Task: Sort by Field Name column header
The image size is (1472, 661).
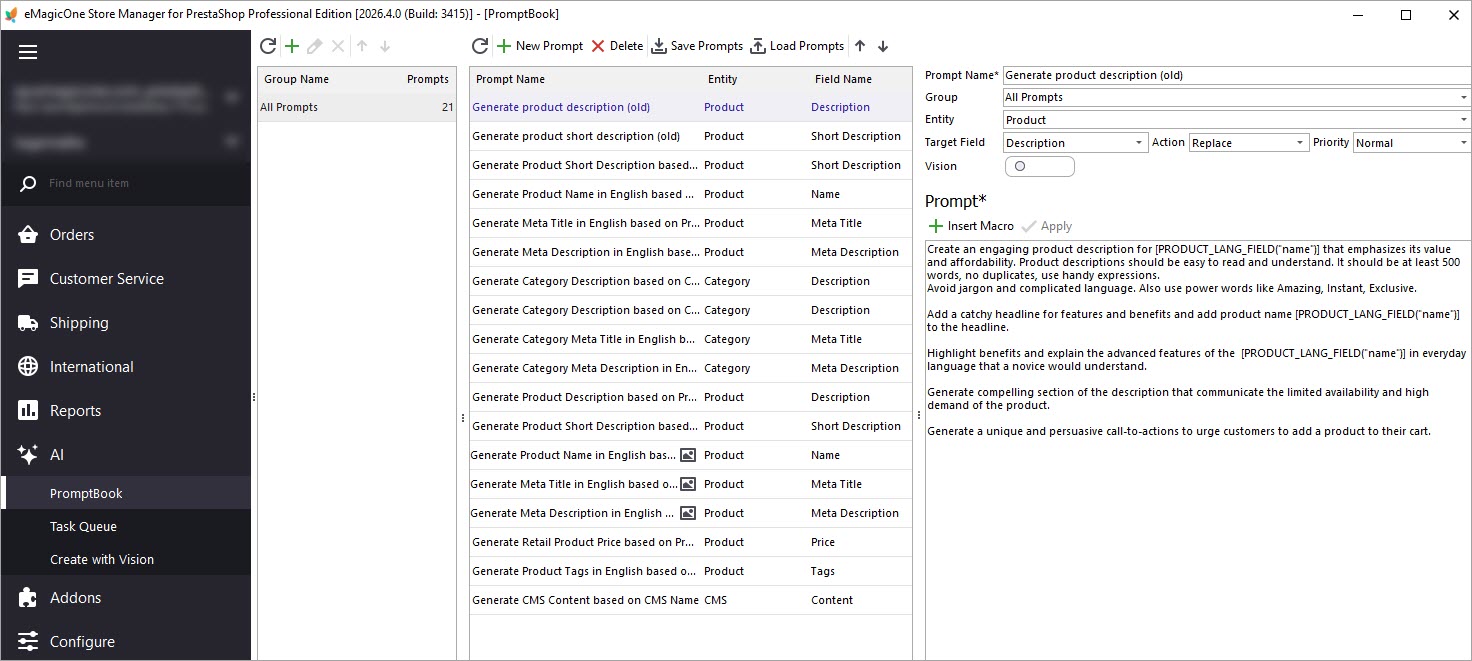Action: coord(859,79)
